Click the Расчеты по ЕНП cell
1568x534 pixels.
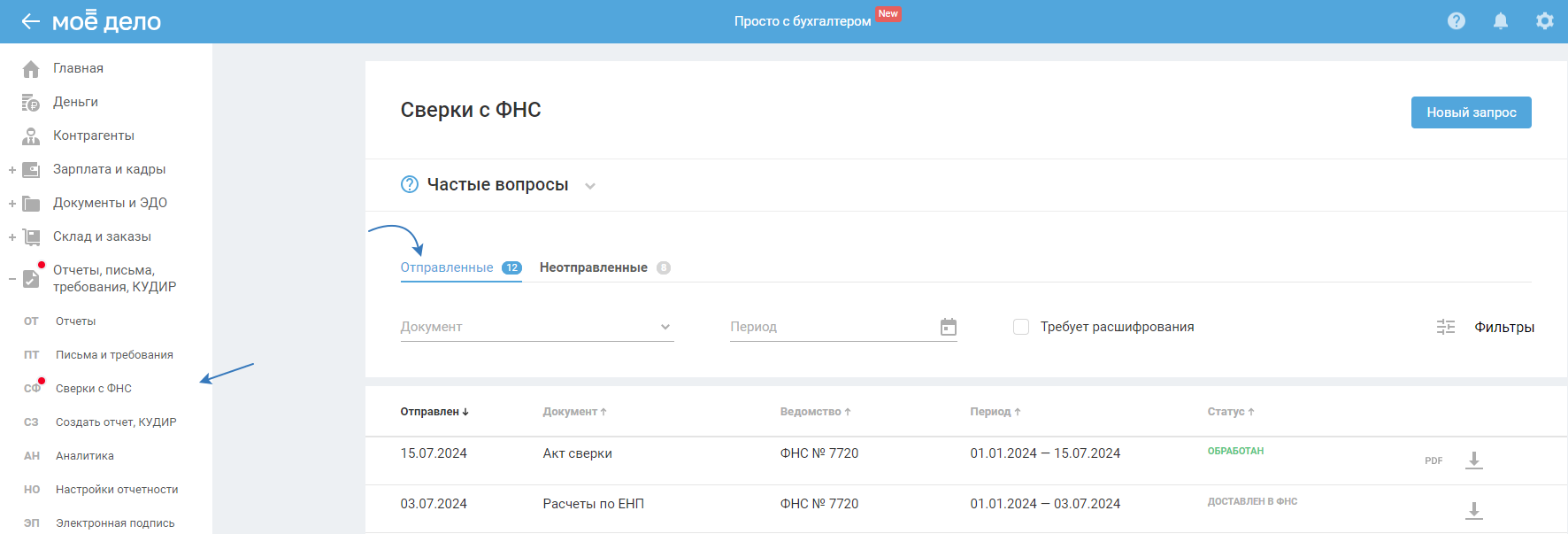click(x=594, y=504)
